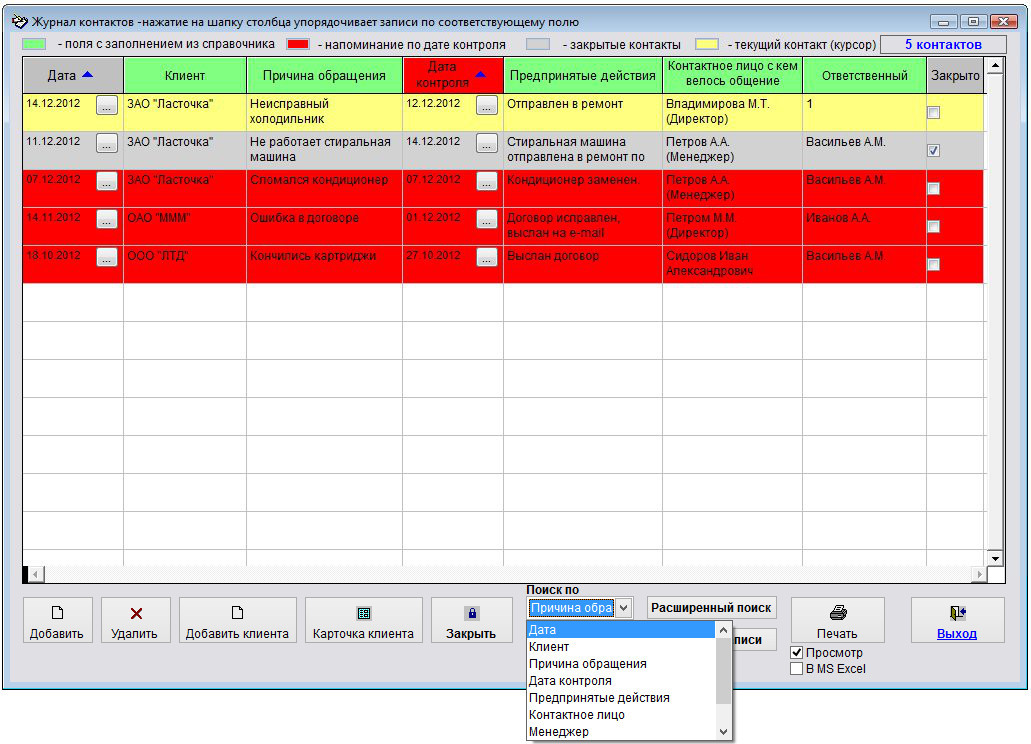Open the date picker for 14.12.2012 in the Дата column

pyautogui.click(x=107, y=105)
